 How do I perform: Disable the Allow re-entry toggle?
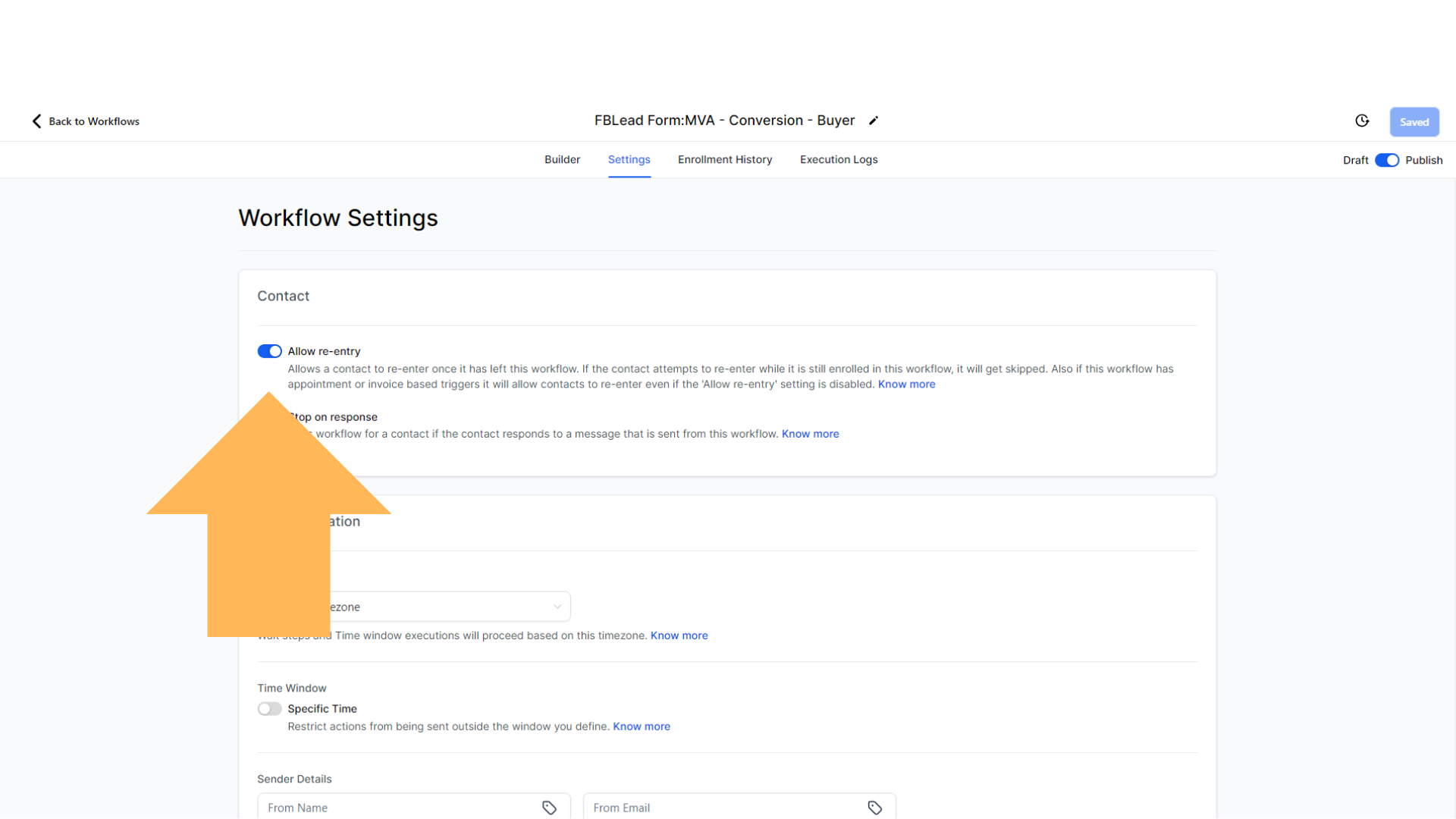269,351
